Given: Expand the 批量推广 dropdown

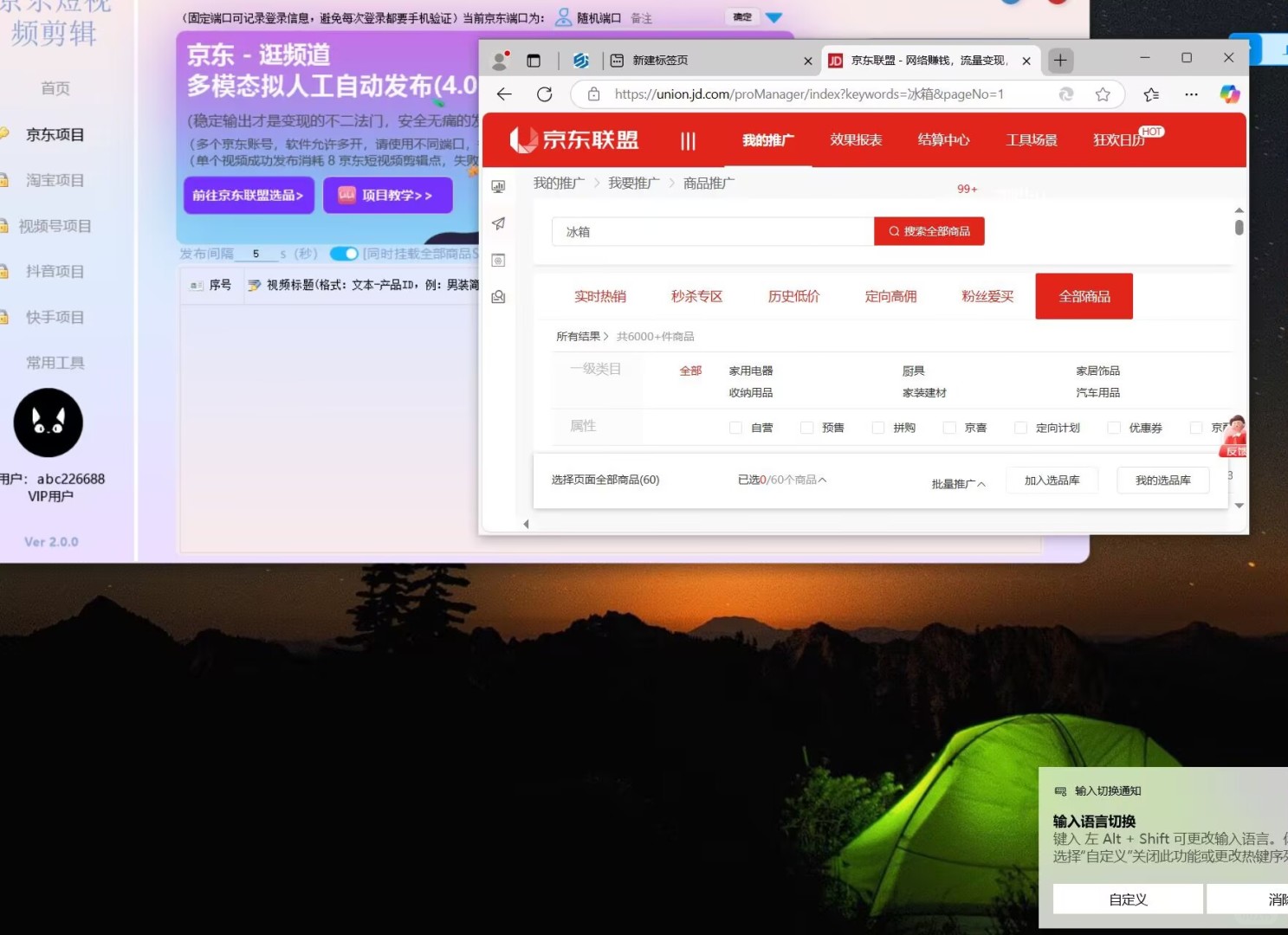Looking at the screenshot, I should tap(959, 484).
